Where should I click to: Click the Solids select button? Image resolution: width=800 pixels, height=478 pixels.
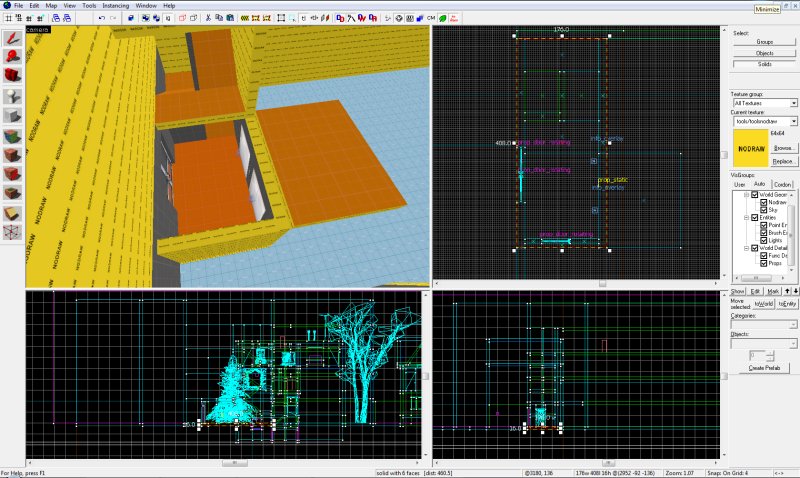tap(764, 64)
